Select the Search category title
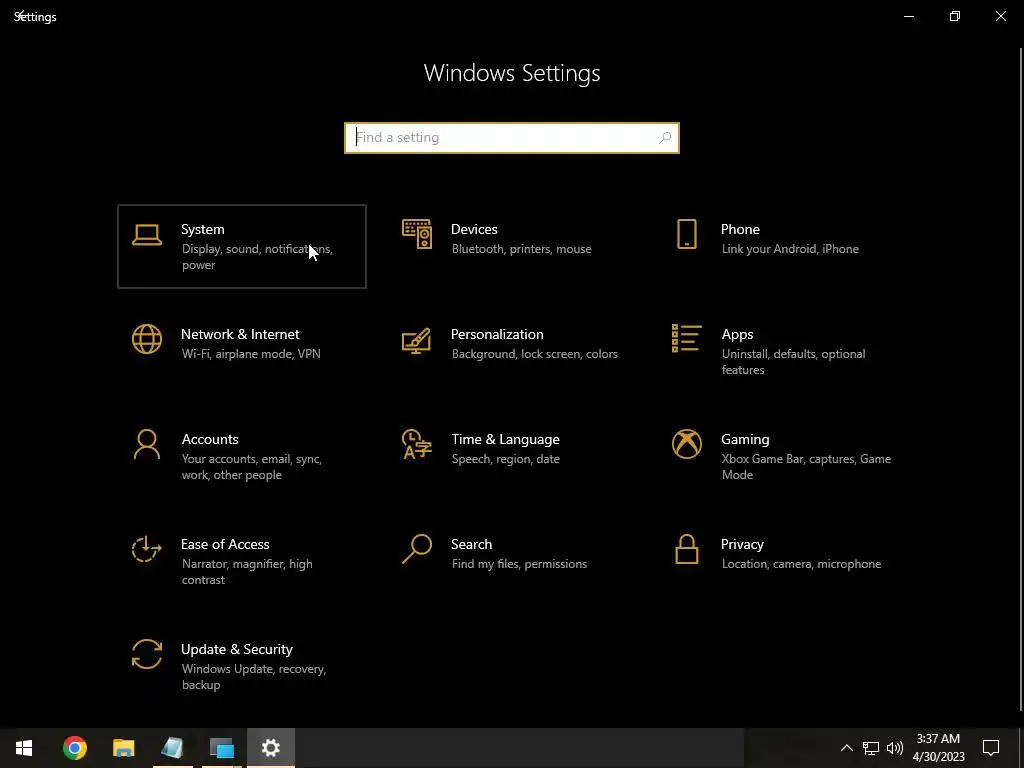 [472, 545]
